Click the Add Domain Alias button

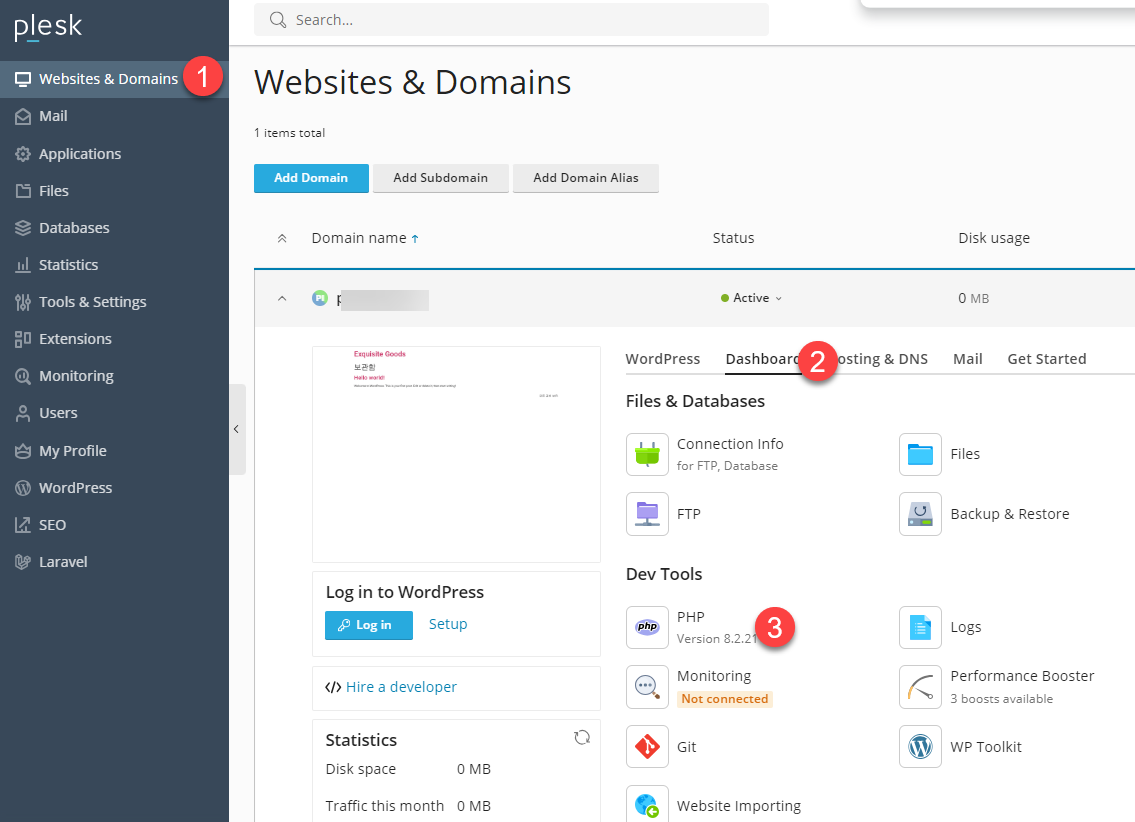point(586,178)
